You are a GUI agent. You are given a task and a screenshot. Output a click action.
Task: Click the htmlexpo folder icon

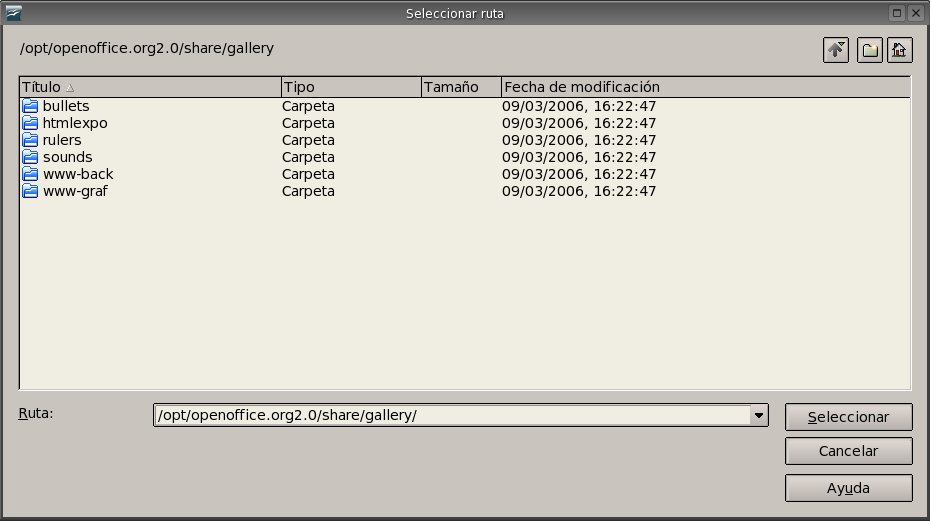pos(30,123)
